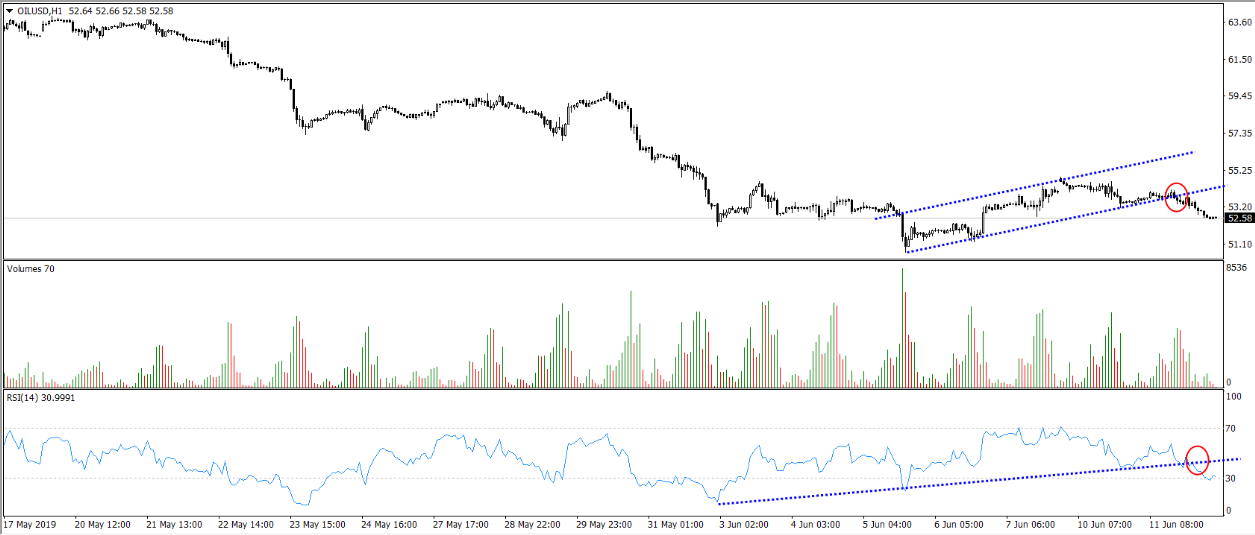The image size is (1255, 535).
Task: Click the 63.60 price scale label
Action: click(x=1239, y=22)
